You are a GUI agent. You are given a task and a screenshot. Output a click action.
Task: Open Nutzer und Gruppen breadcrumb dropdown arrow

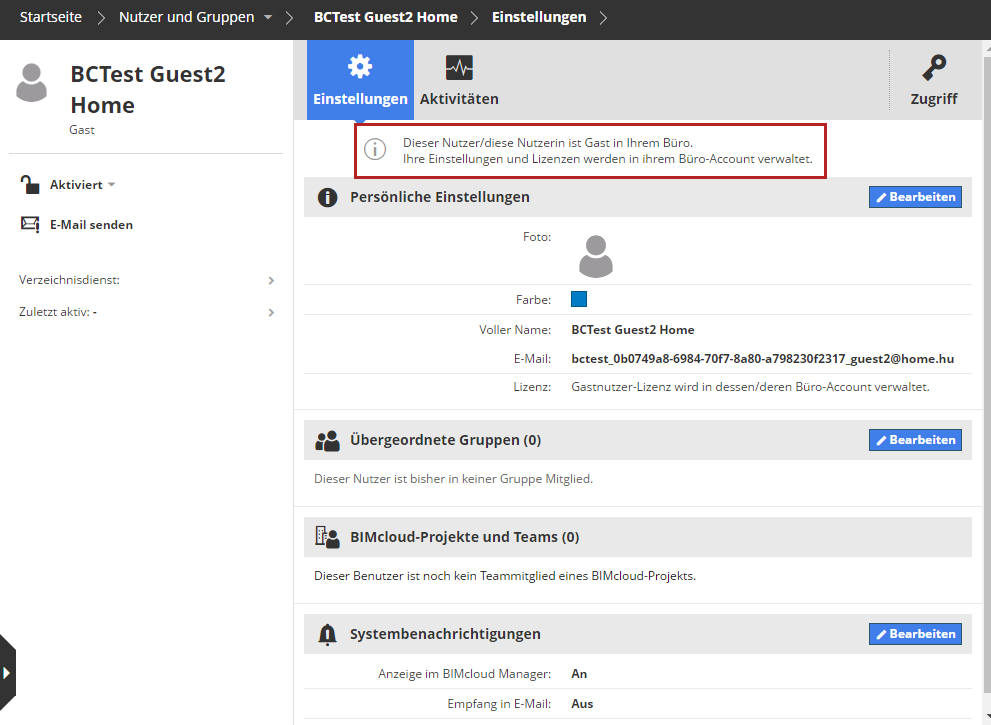coord(267,18)
